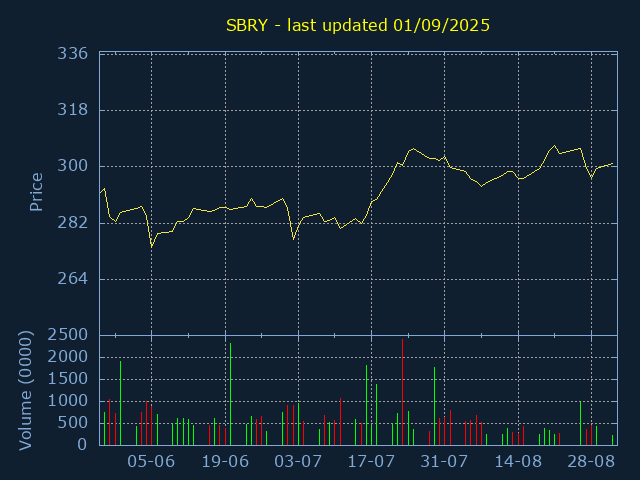Click the price axis value 336

[73, 53]
